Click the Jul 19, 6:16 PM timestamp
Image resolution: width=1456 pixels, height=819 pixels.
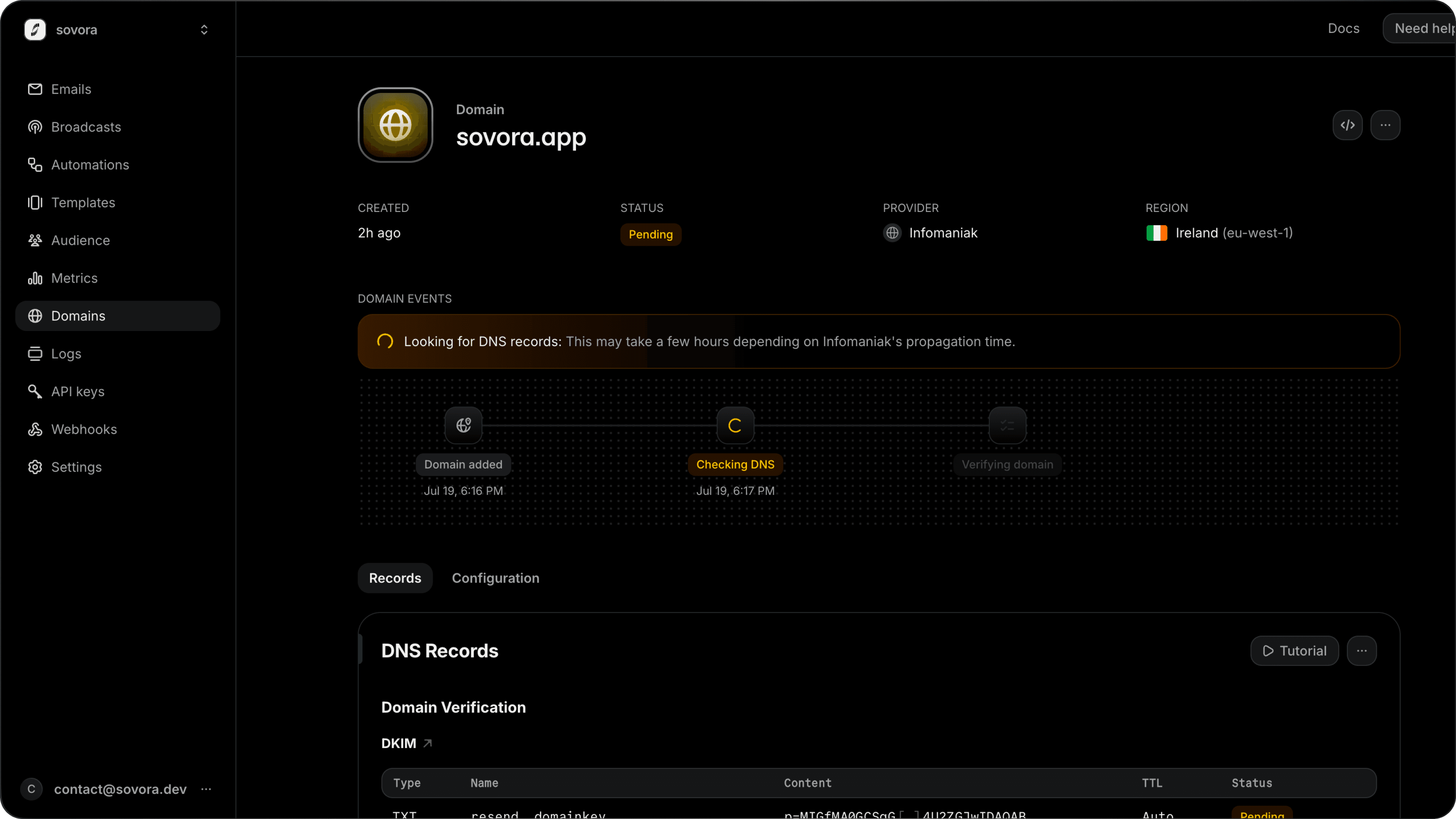click(x=463, y=491)
